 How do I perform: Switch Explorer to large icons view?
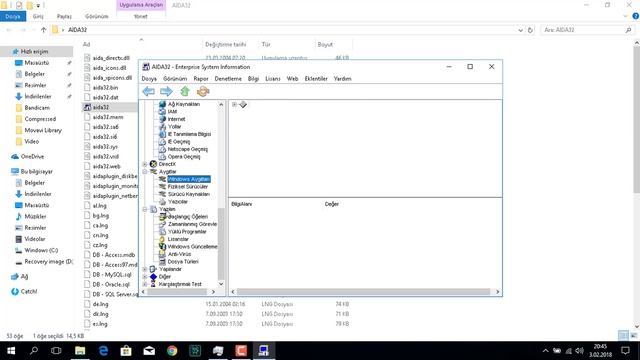click(633, 336)
